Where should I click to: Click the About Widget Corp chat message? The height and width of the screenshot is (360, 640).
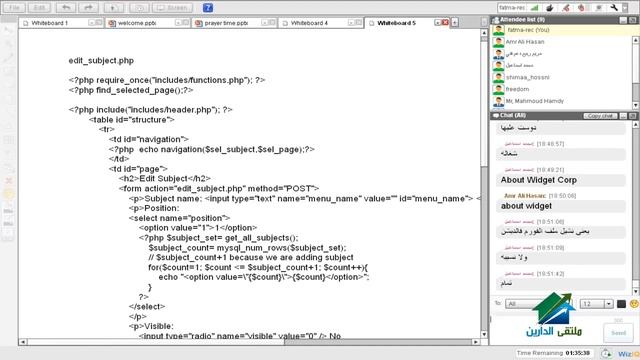561,180
